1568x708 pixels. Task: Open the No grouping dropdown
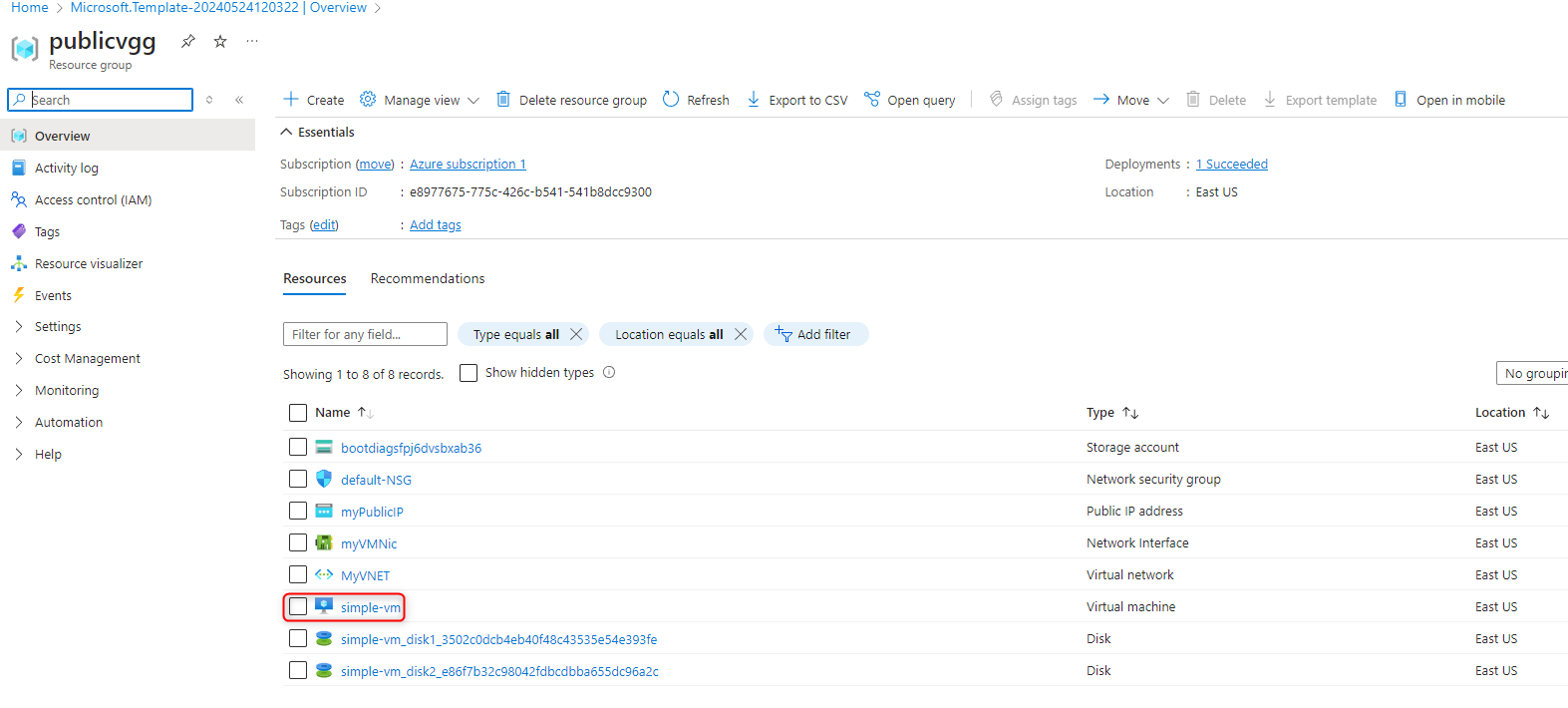[x=1532, y=373]
